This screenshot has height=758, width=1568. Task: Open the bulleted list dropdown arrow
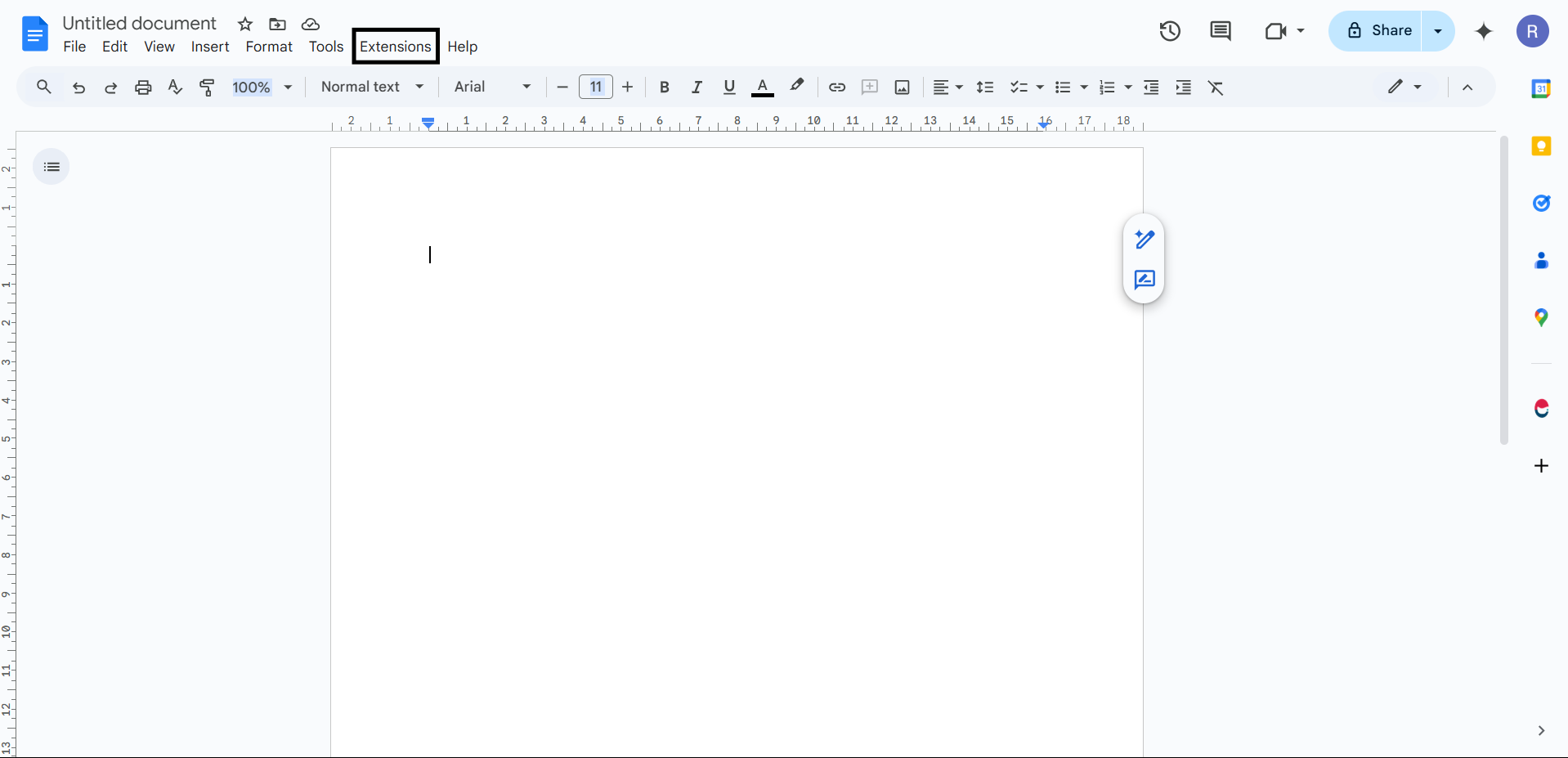coord(1084,87)
